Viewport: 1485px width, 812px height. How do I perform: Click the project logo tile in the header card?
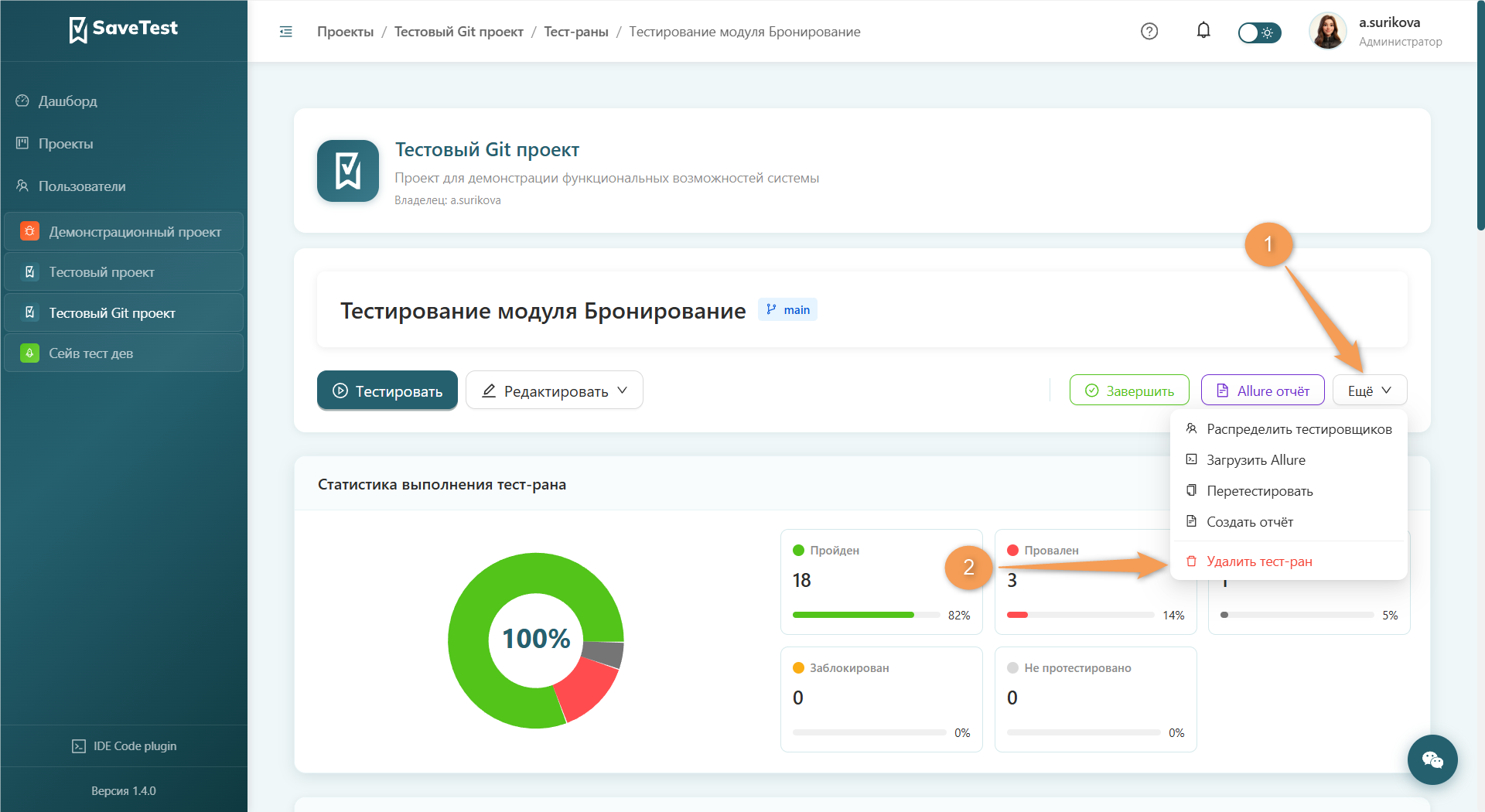pyautogui.click(x=348, y=171)
